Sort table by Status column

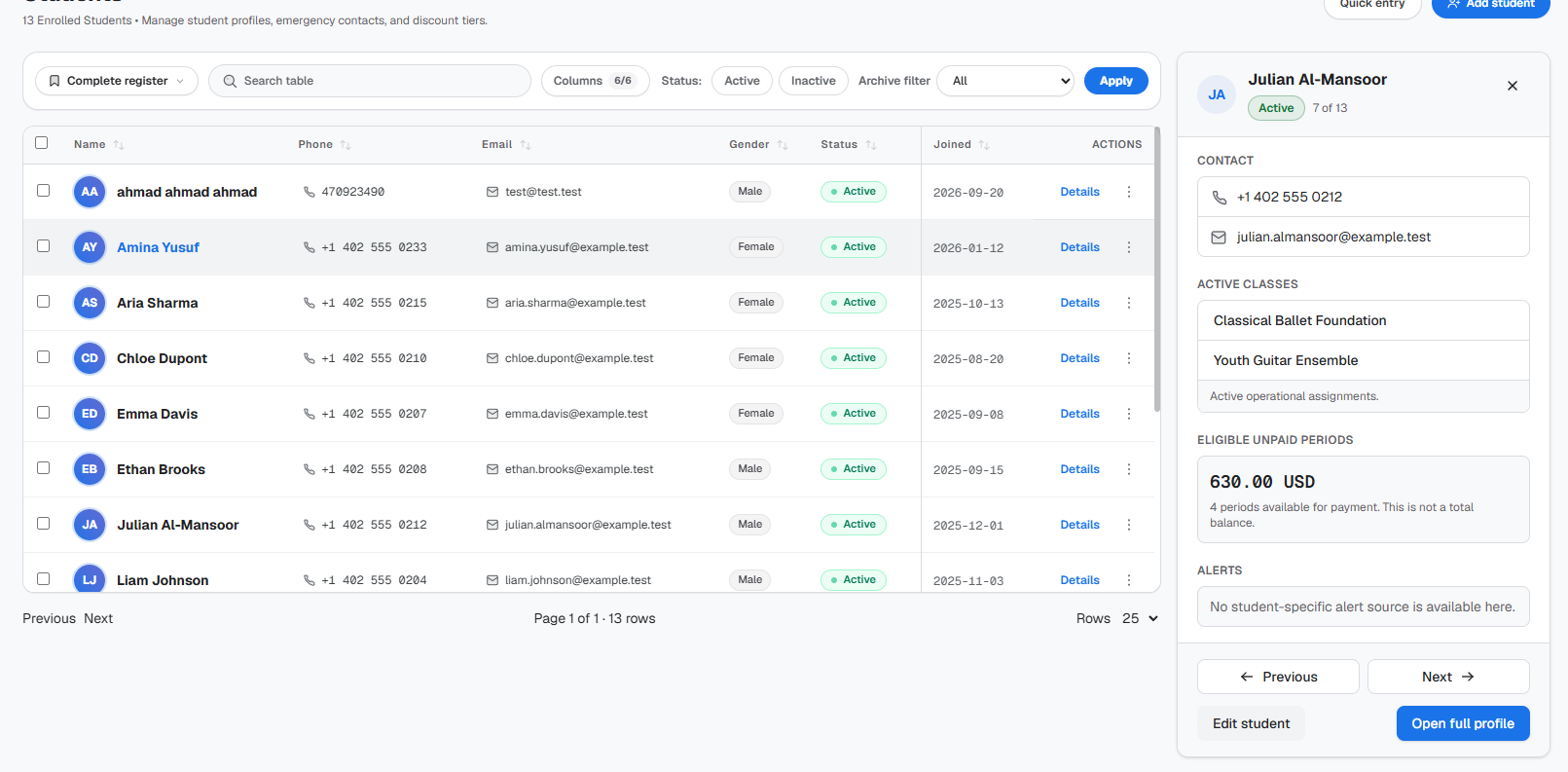coord(849,145)
